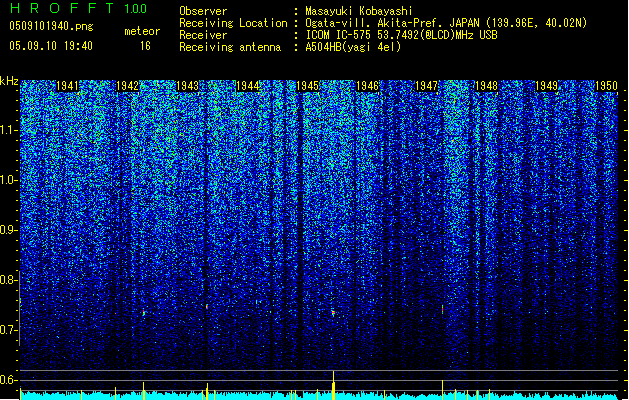Click the filename 0509101940.png
629x400 pixels.
click(51, 27)
